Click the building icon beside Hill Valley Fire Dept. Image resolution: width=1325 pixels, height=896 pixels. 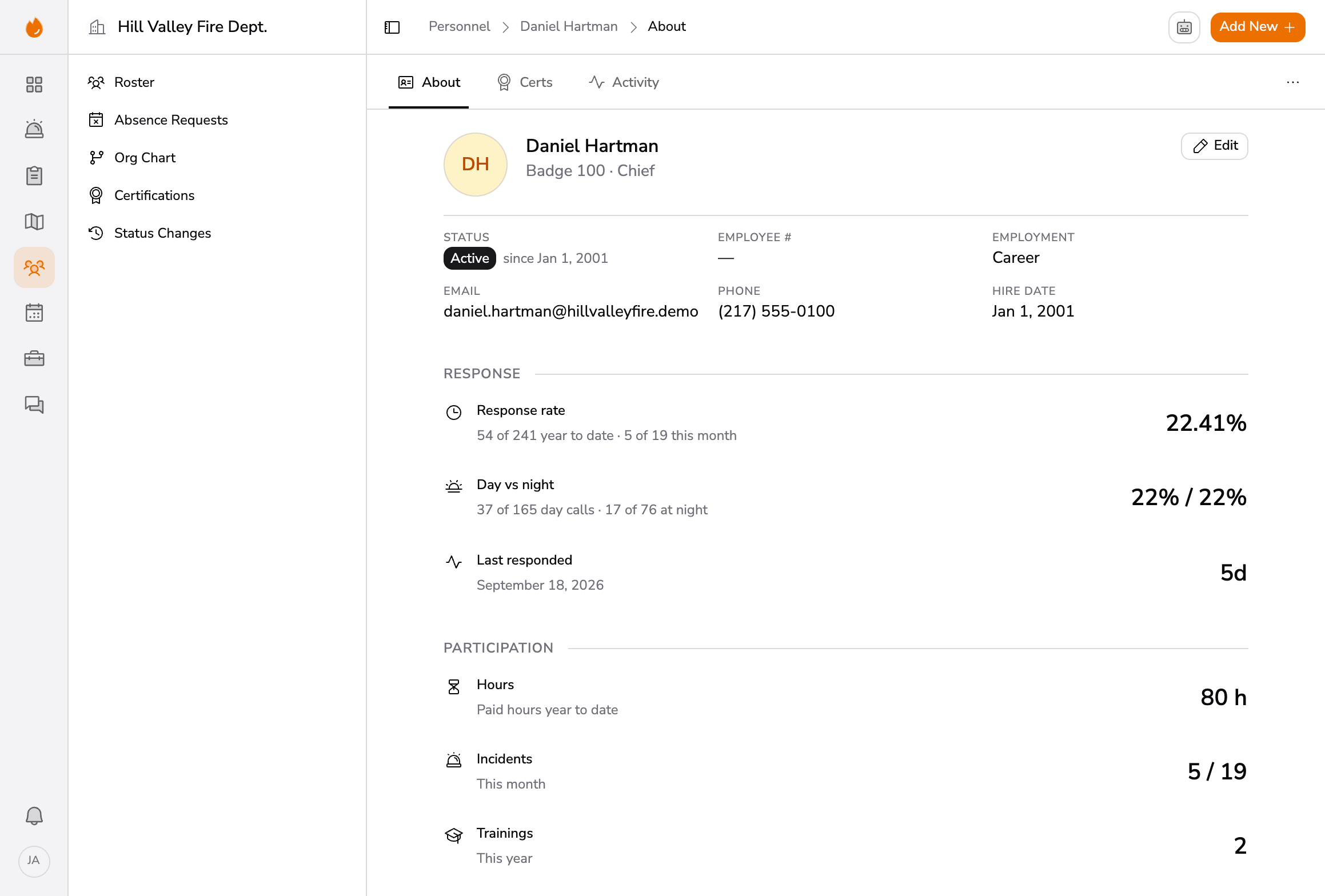tap(97, 27)
